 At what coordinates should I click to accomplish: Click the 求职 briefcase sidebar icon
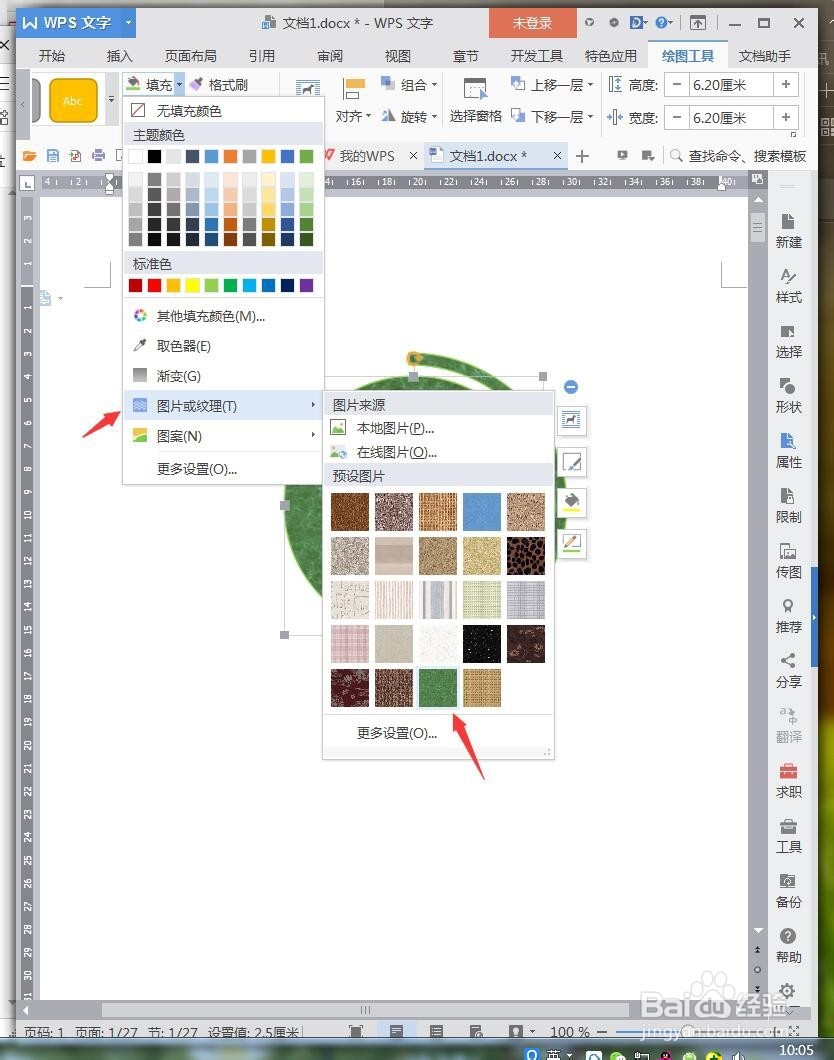tap(788, 781)
